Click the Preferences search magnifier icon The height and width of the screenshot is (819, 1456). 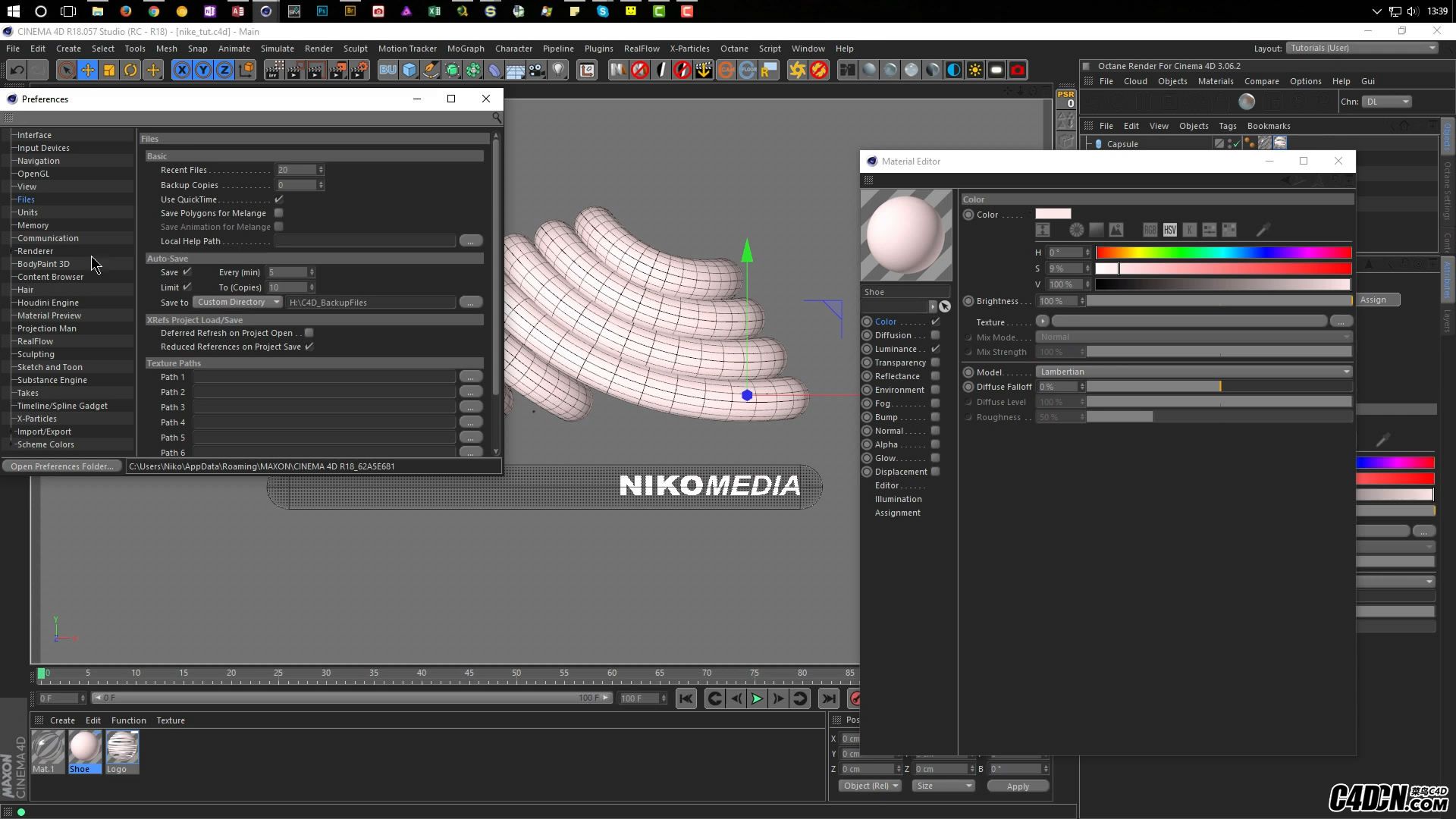click(x=497, y=118)
